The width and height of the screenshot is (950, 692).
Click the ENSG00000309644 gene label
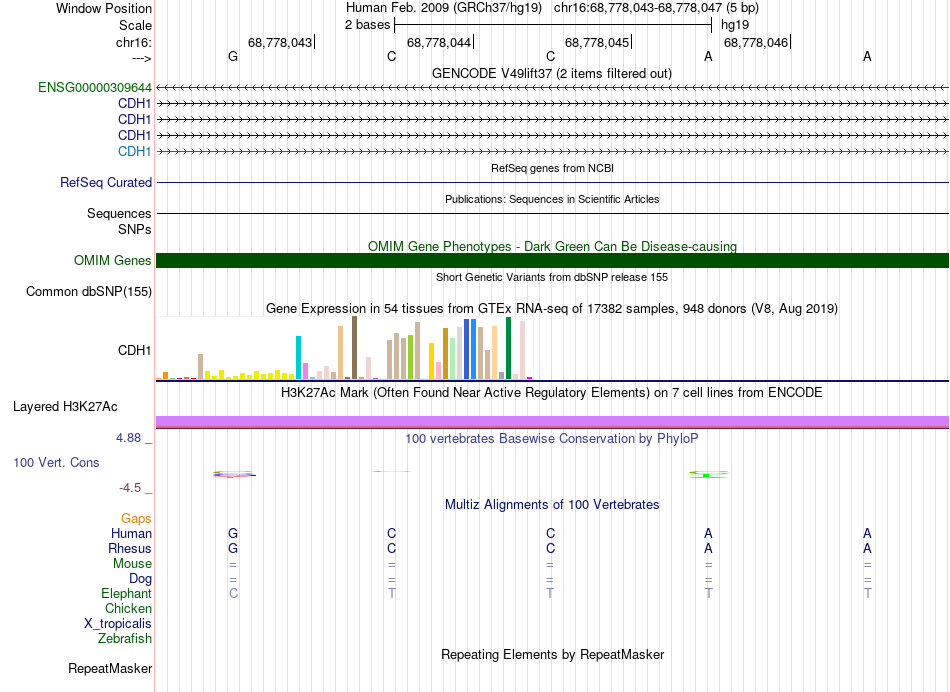tap(95, 88)
